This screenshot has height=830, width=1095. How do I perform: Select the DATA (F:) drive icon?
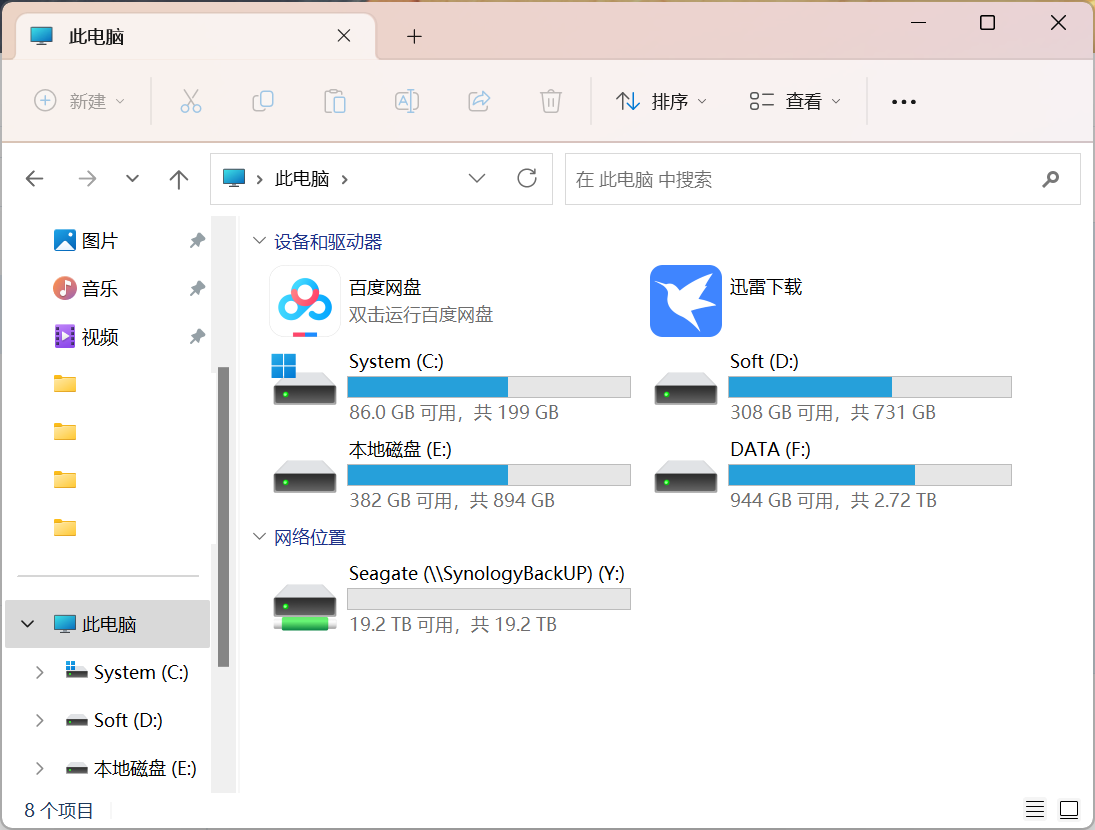click(686, 476)
